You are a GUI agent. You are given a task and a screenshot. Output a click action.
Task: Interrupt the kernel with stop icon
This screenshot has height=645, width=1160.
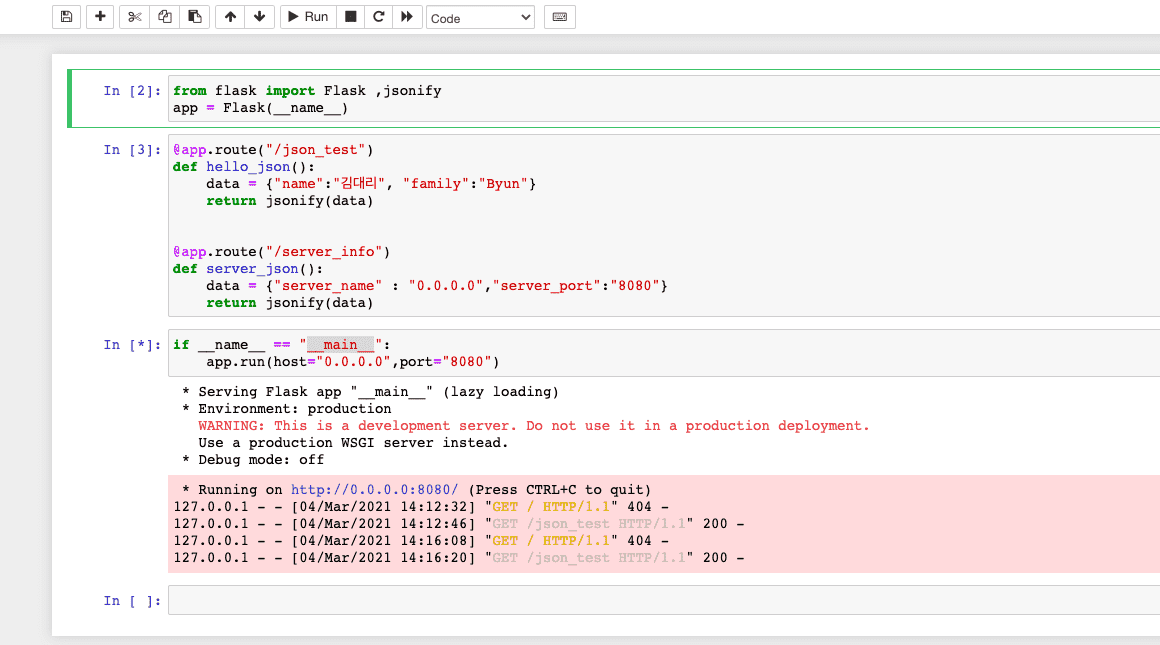click(x=349, y=17)
